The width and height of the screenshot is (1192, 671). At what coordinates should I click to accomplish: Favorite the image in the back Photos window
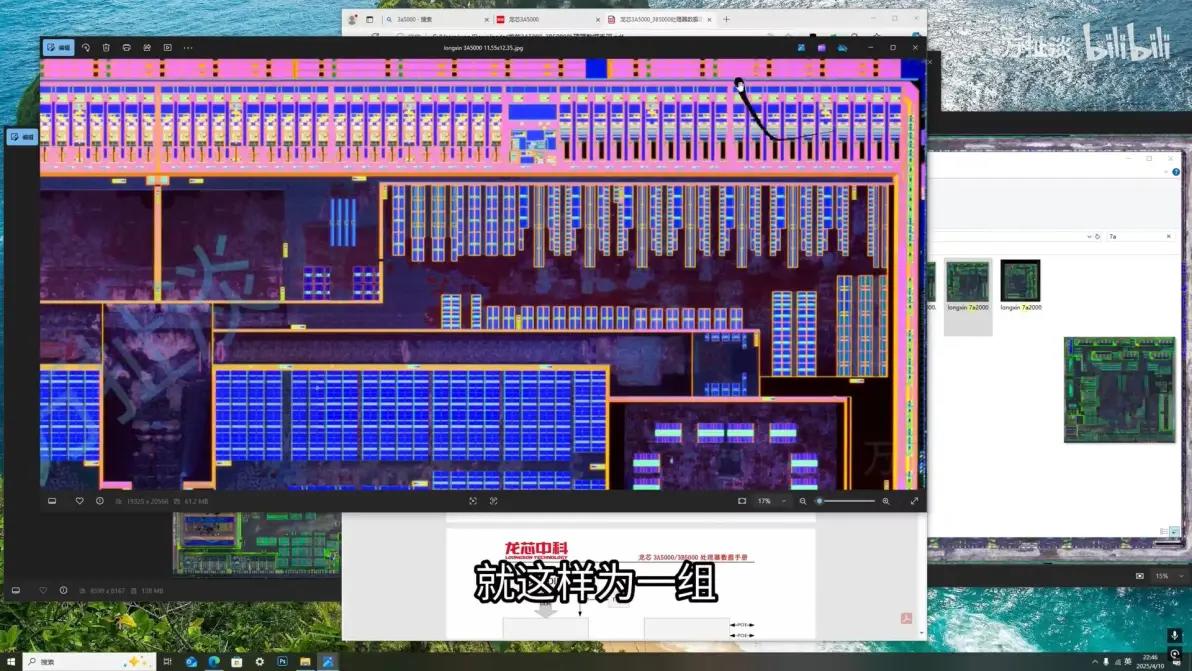pos(43,590)
